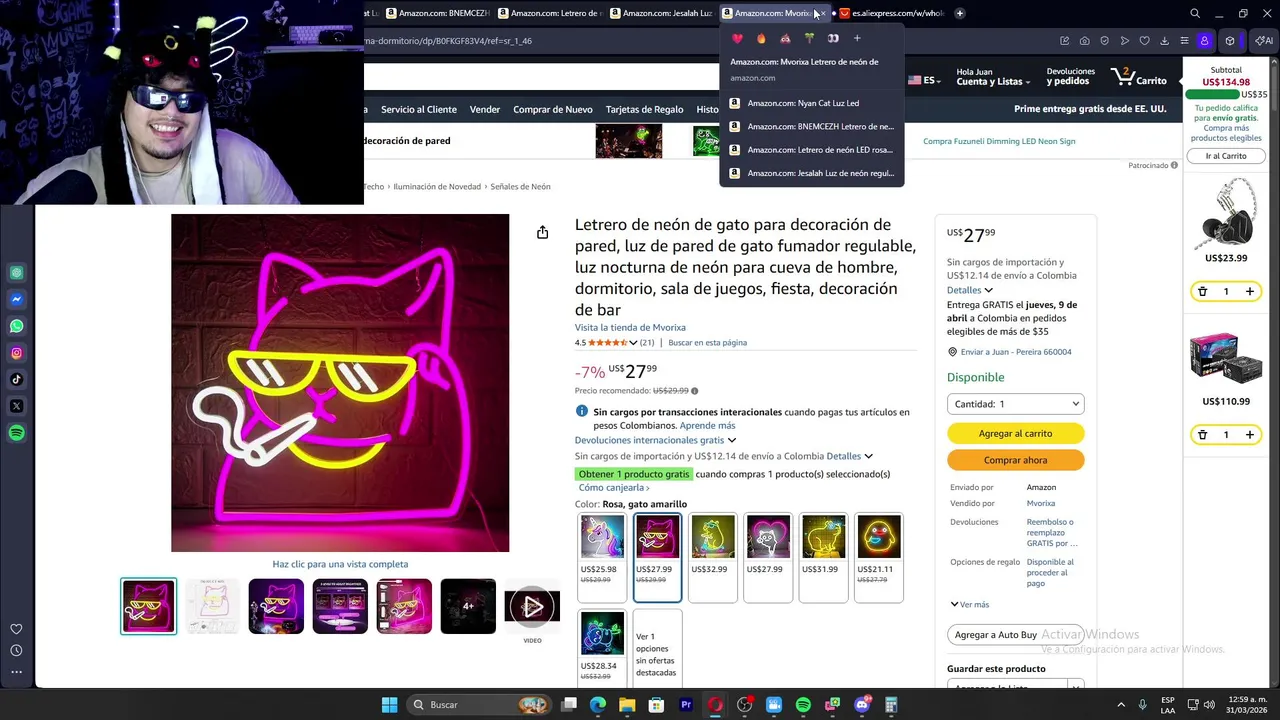Select the duck neon option US$21.11
This screenshot has width=1280, height=720.
coord(878,558)
